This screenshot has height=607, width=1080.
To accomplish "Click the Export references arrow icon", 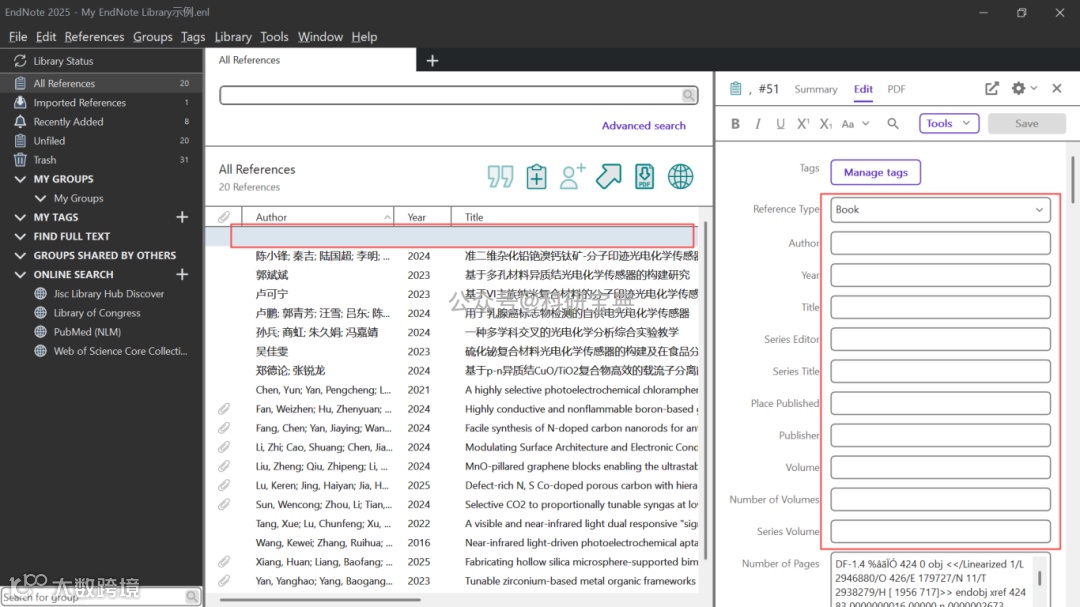I will pos(608,176).
